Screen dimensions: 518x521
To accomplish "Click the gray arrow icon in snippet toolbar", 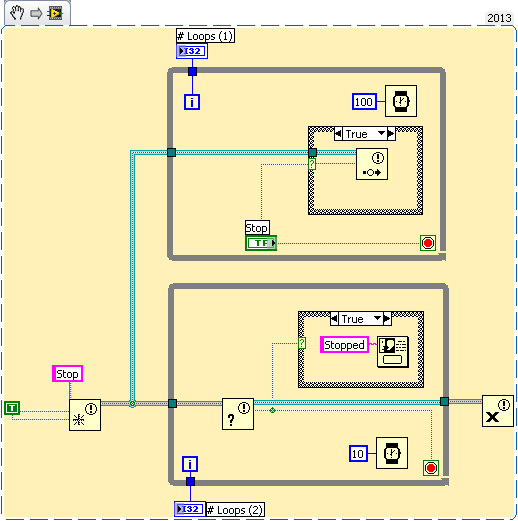I will [x=36, y=14].
